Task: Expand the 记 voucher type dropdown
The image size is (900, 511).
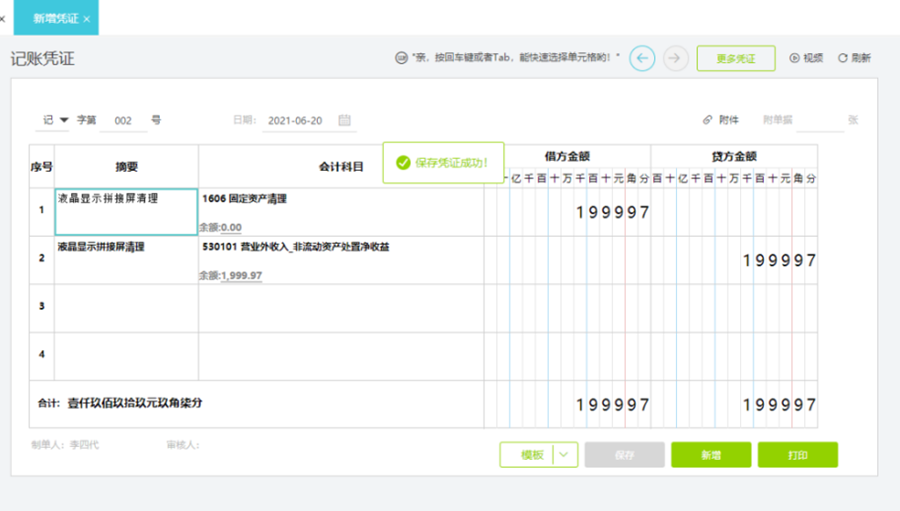Action: click(64, 119)
